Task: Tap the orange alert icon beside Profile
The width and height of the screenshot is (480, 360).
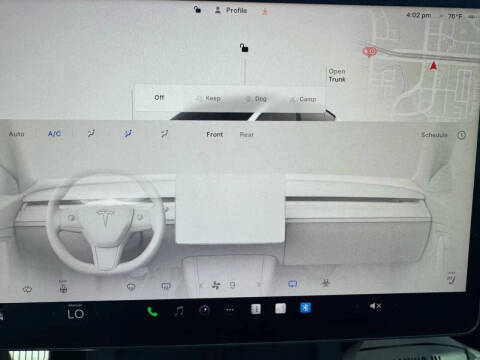Action: [265, 12]
